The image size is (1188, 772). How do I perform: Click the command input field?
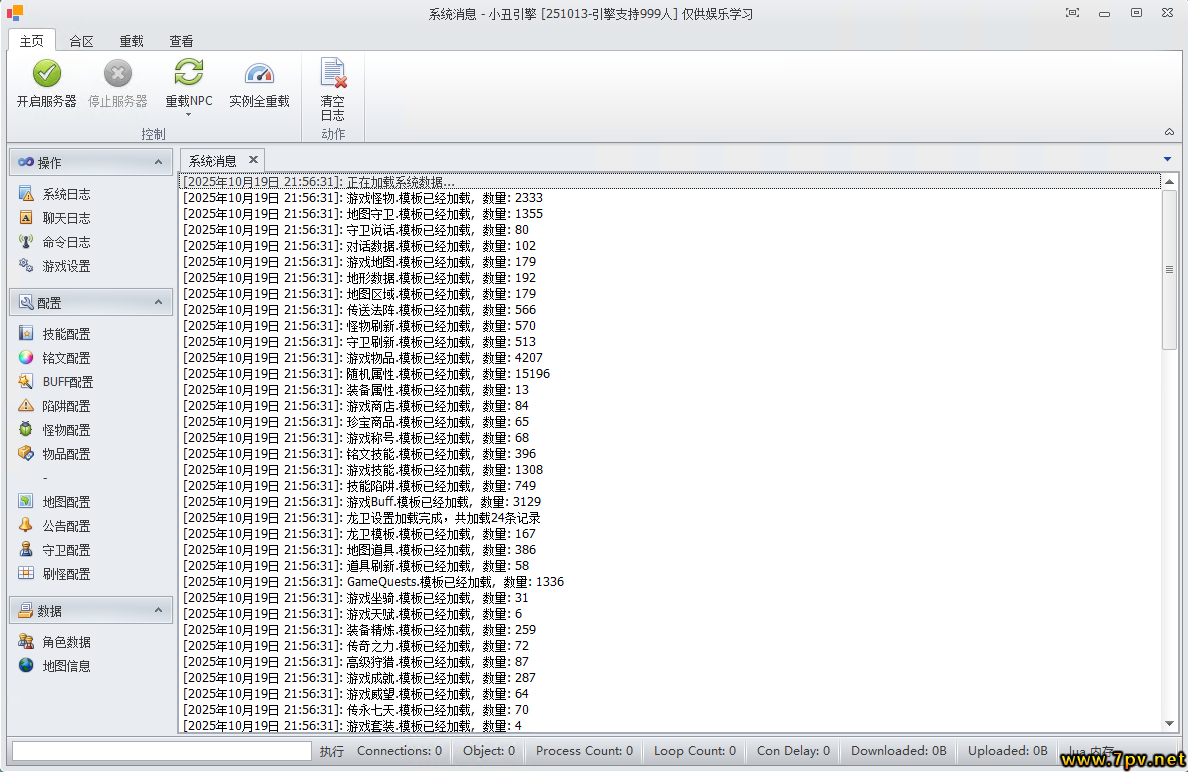[x=162, y=751]
